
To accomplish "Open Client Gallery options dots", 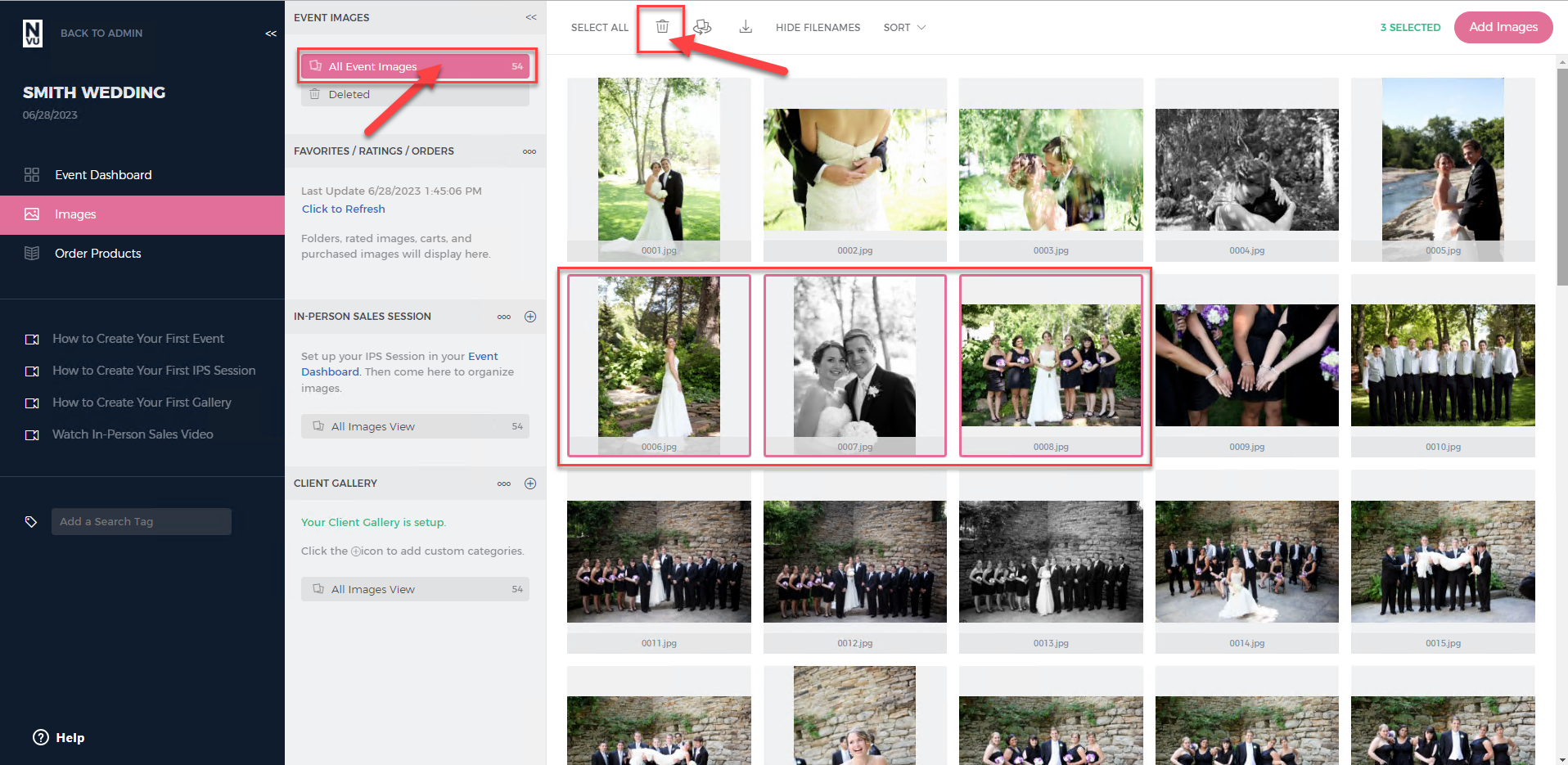I will pos(504,484).
